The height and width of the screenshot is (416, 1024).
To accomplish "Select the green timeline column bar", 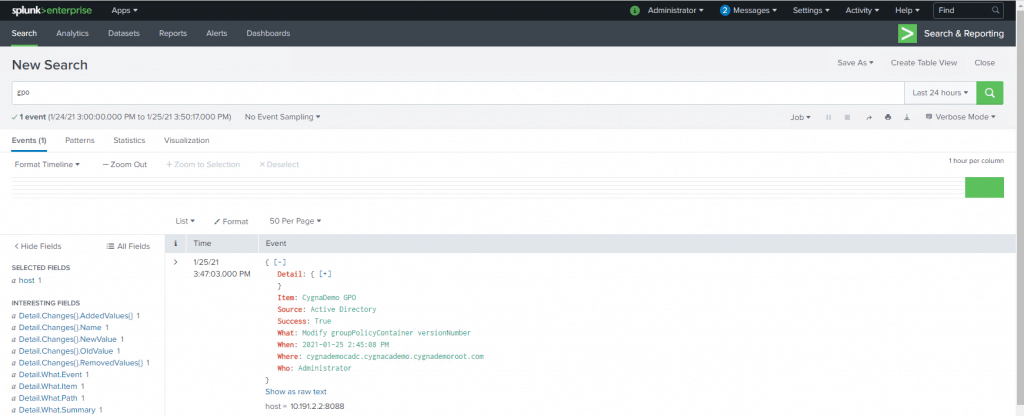I will [x=983, y=187].
